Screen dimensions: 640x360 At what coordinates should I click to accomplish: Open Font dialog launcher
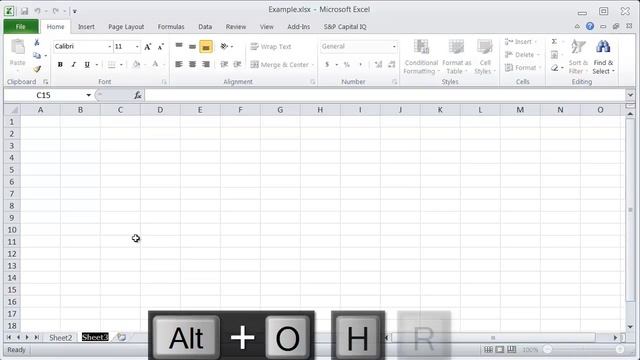(x=164, y=82)
